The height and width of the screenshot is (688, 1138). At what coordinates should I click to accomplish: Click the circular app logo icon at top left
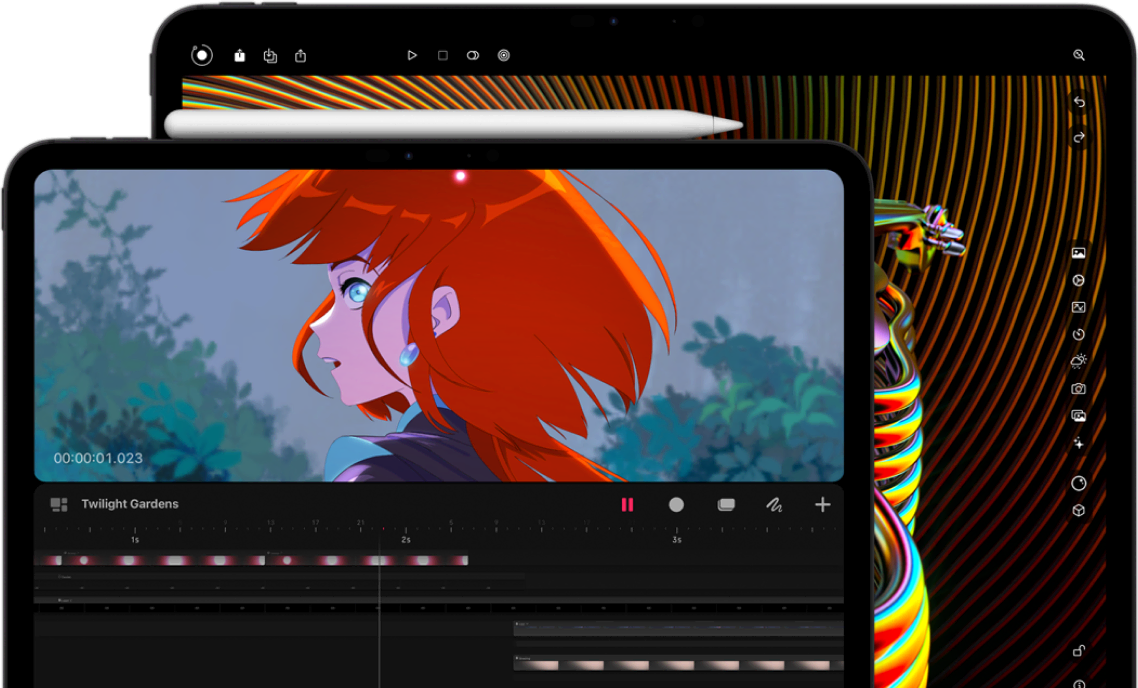(202, 56)
